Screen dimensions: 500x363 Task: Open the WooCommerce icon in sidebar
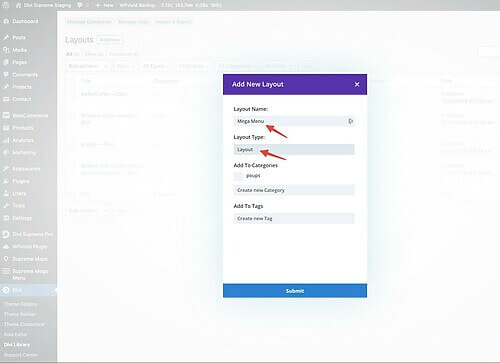(6, 116)
